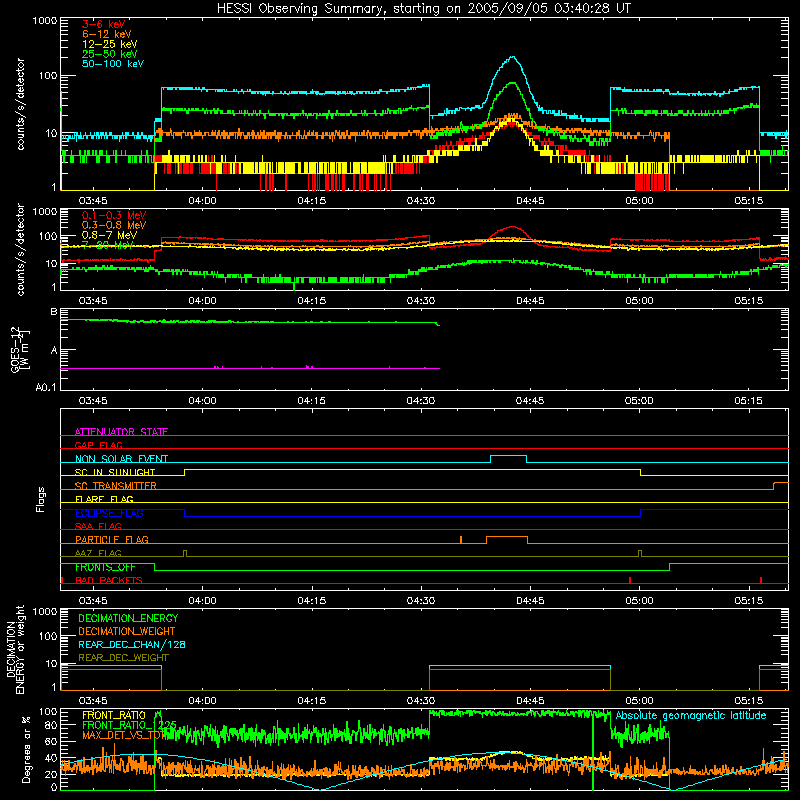
Task: Click the HESSI Observing Summary plot title
Action: click(423, 9)
